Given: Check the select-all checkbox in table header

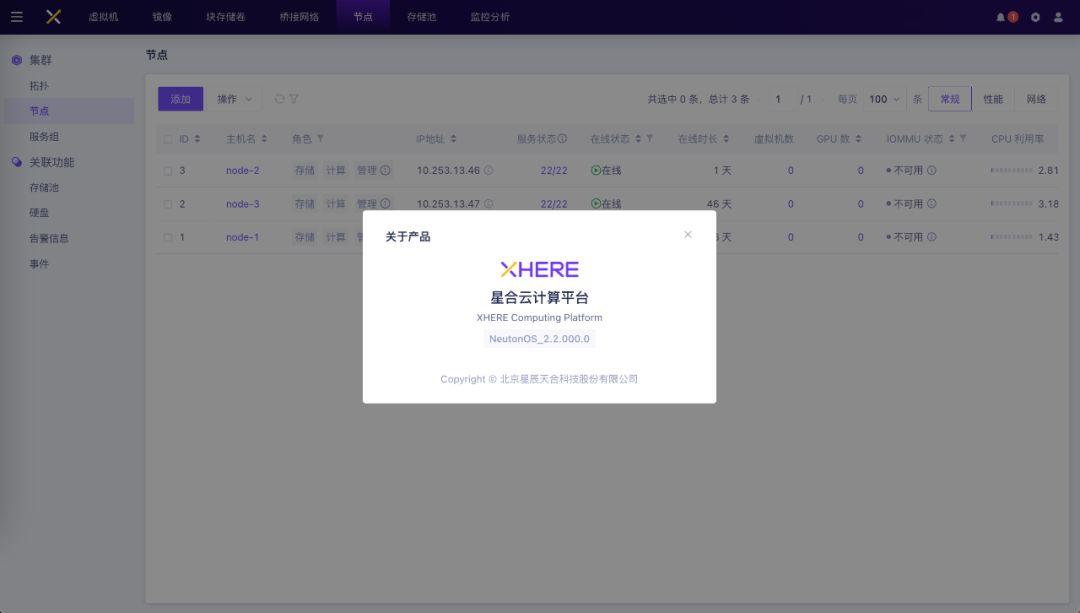Looking at the screenshot, I should pyautogui.click(x=167, y=138).
